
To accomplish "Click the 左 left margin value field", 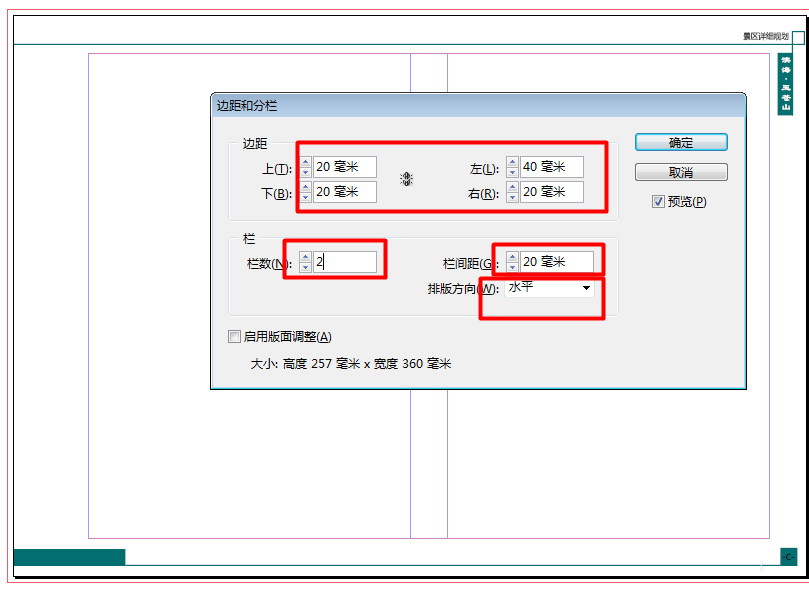I will point(551,167).
